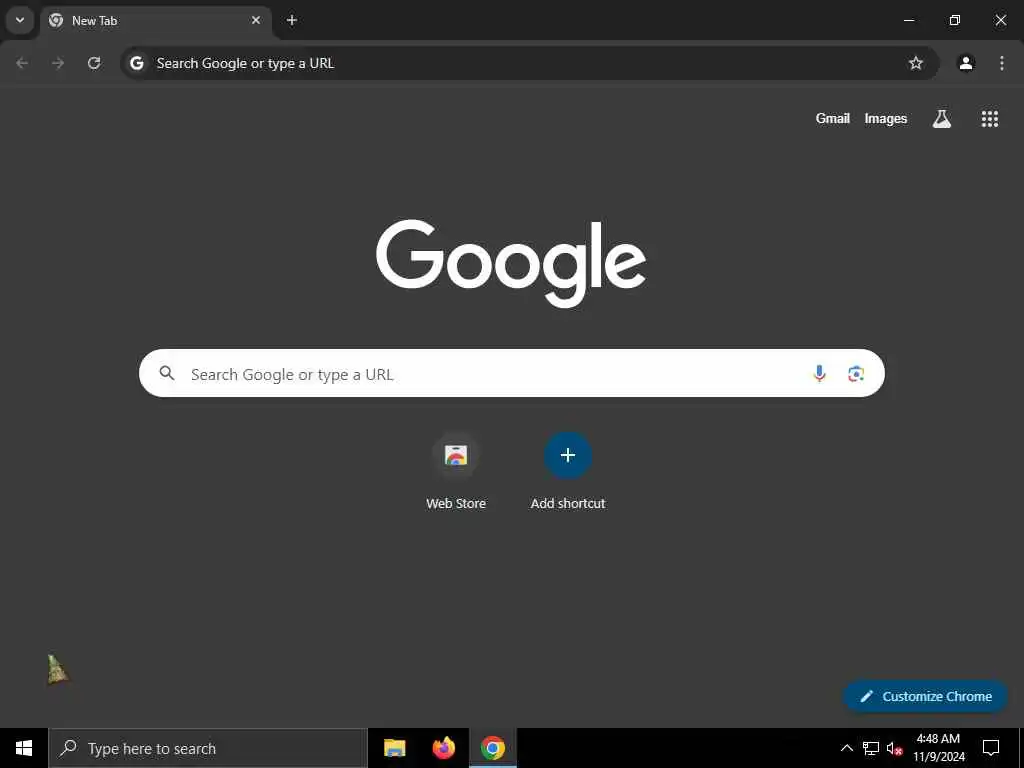
Task: Focus the Google search box
Action: pyautogui.click(x=511, y=373)
